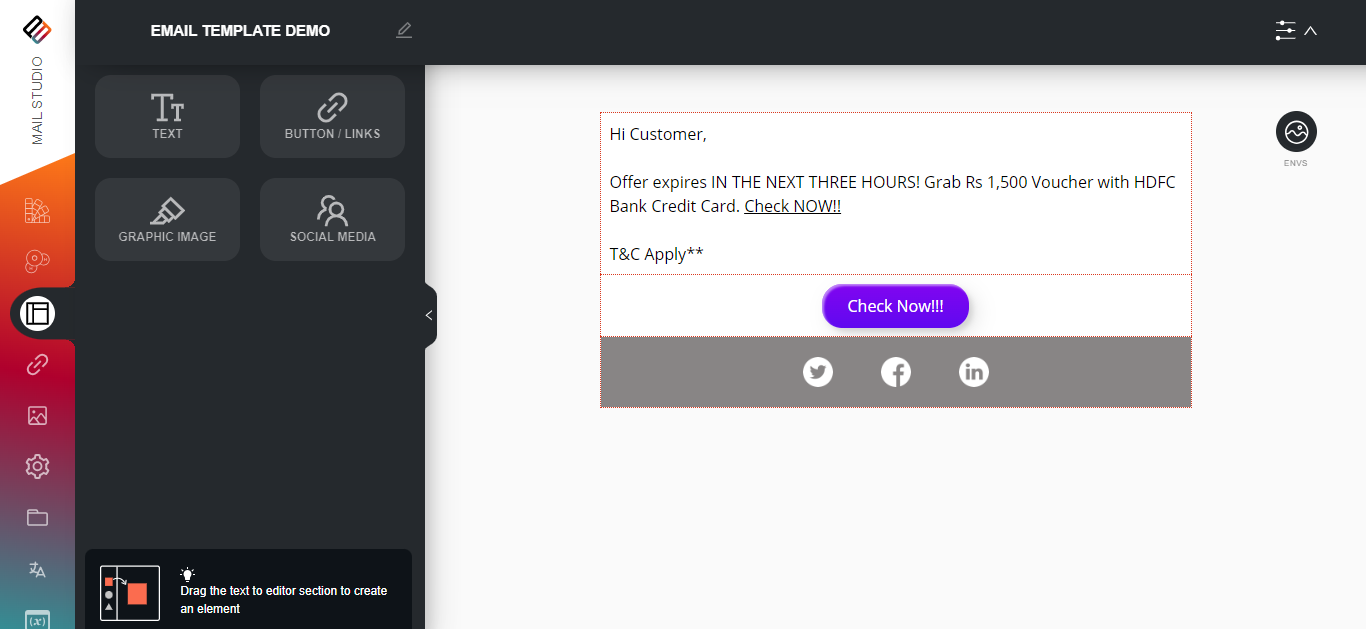
Task: Open the sliders options in header
Action: point(1285,31)
